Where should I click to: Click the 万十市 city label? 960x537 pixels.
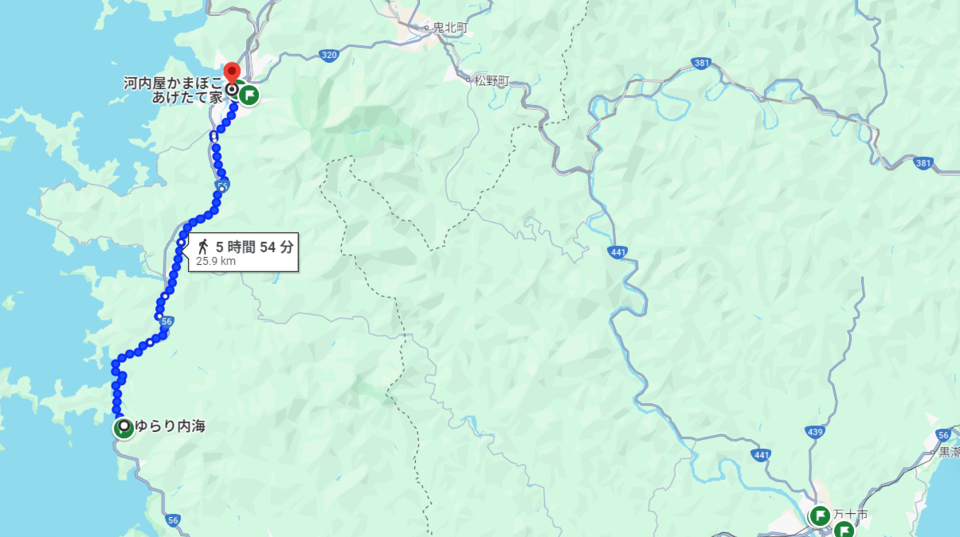click(x=850, y=514)
